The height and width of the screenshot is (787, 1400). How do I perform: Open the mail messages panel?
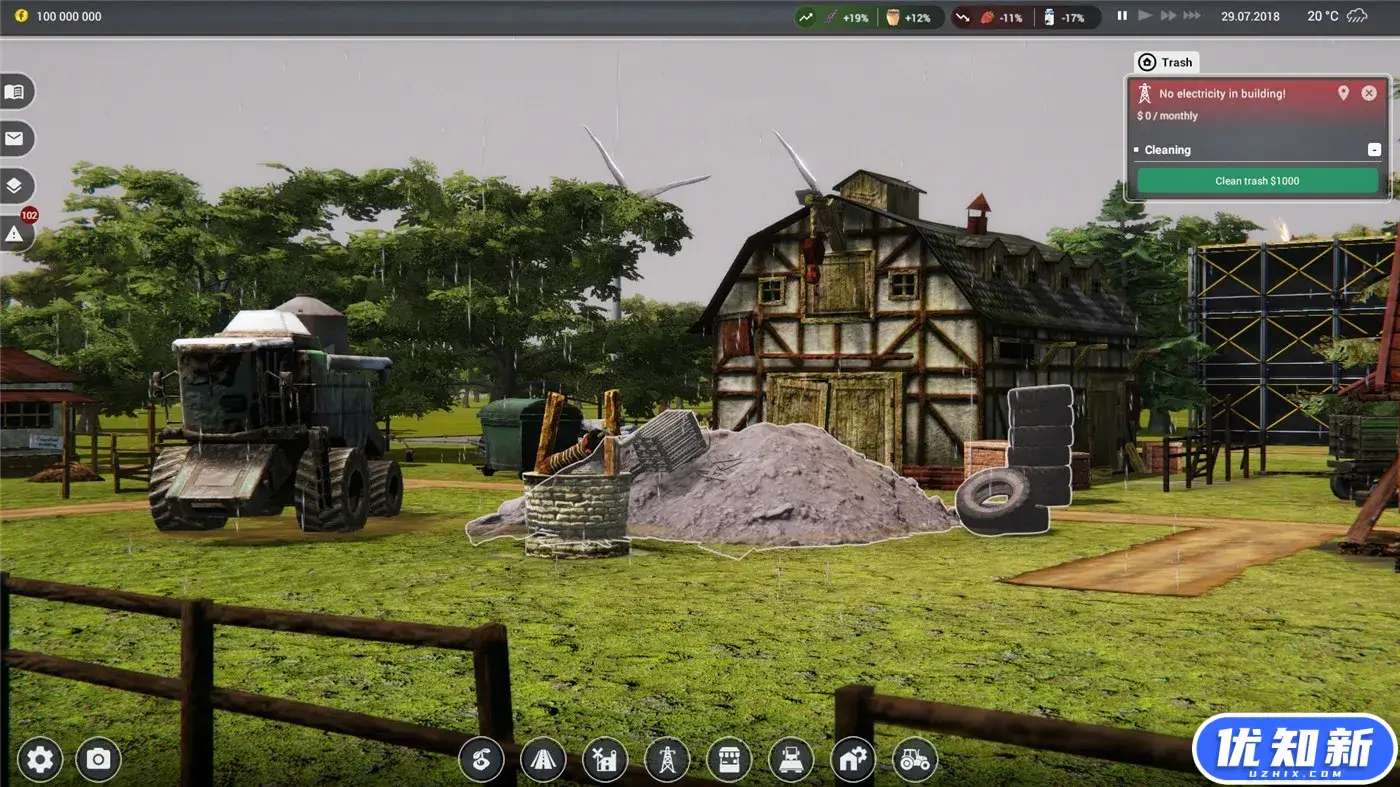[14, 138]
